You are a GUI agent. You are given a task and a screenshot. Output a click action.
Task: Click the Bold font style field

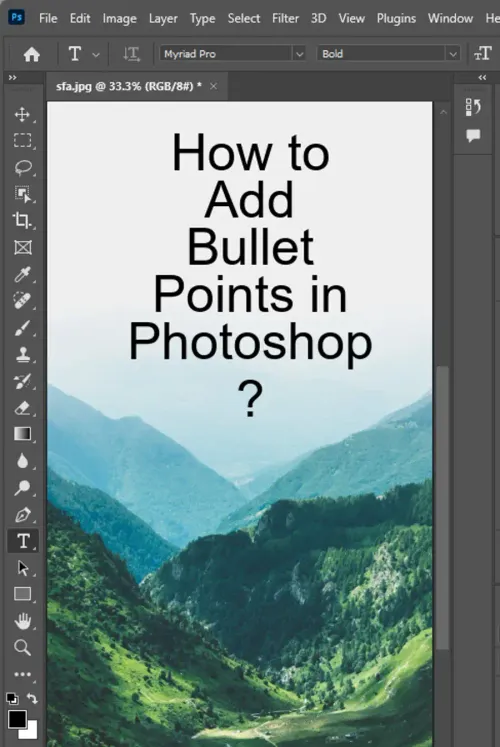(381, 54)
